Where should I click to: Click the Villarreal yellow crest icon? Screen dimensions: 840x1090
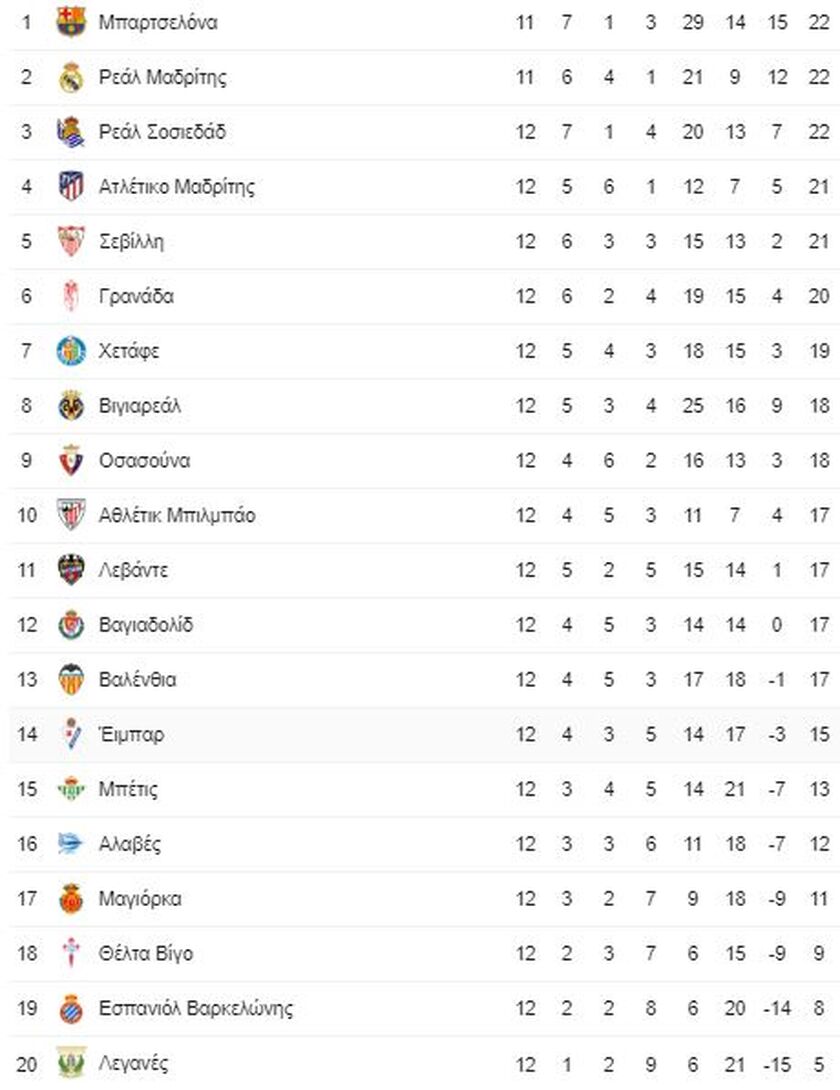[71, 405]
